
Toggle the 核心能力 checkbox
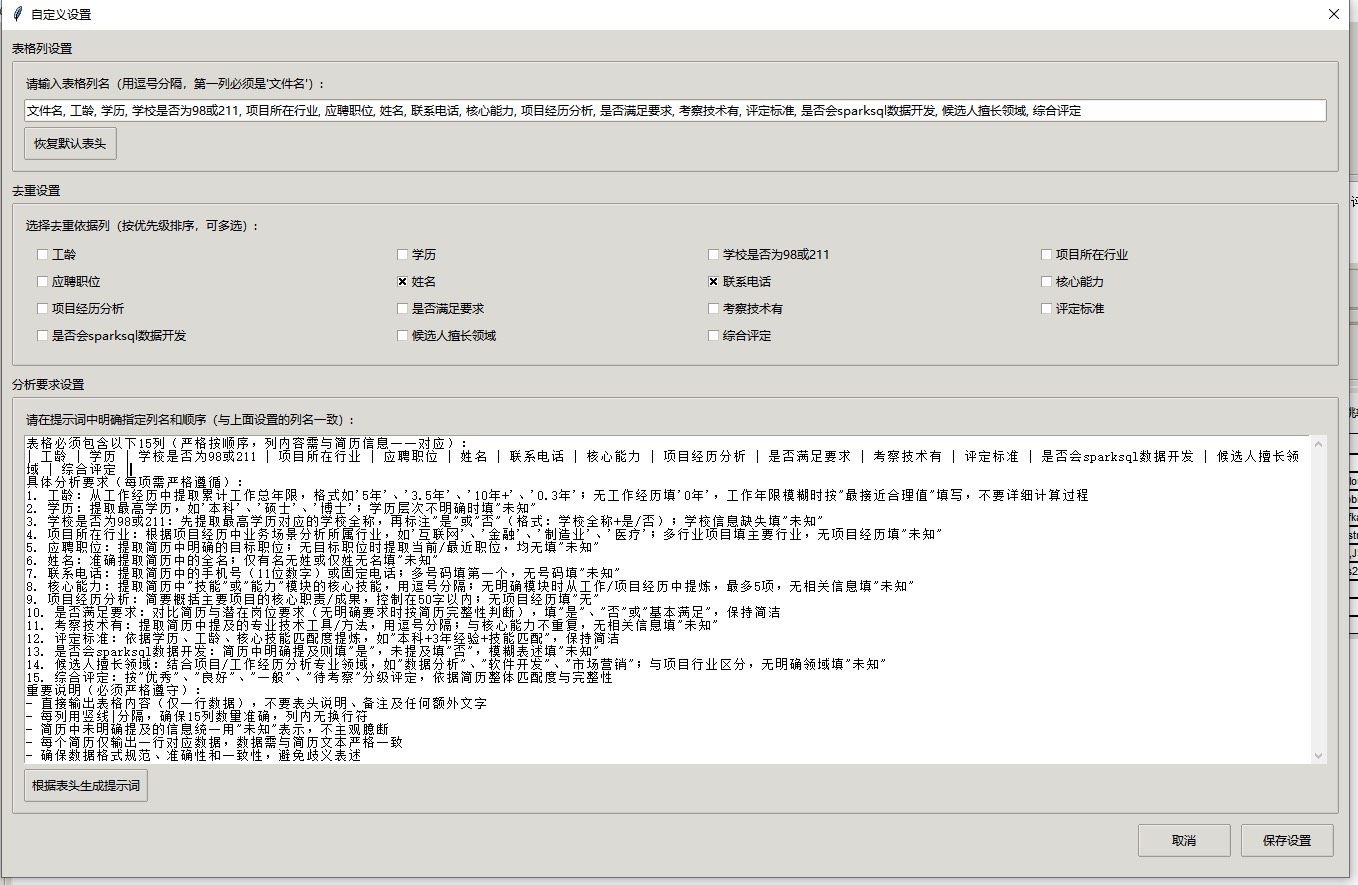point(1047,282)
